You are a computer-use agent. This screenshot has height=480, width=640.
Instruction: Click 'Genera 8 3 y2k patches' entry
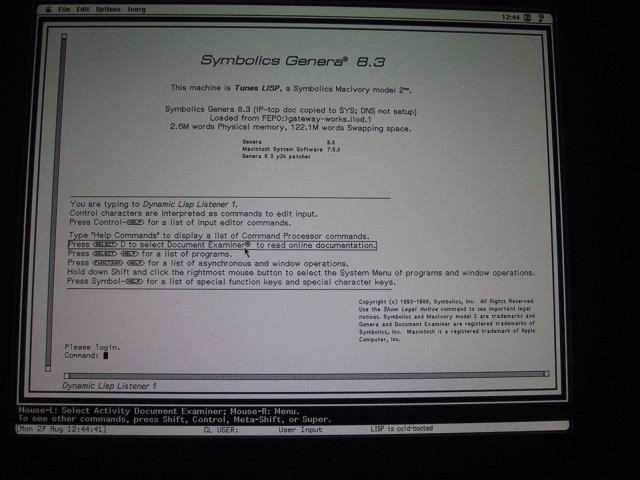click(276, 156)
